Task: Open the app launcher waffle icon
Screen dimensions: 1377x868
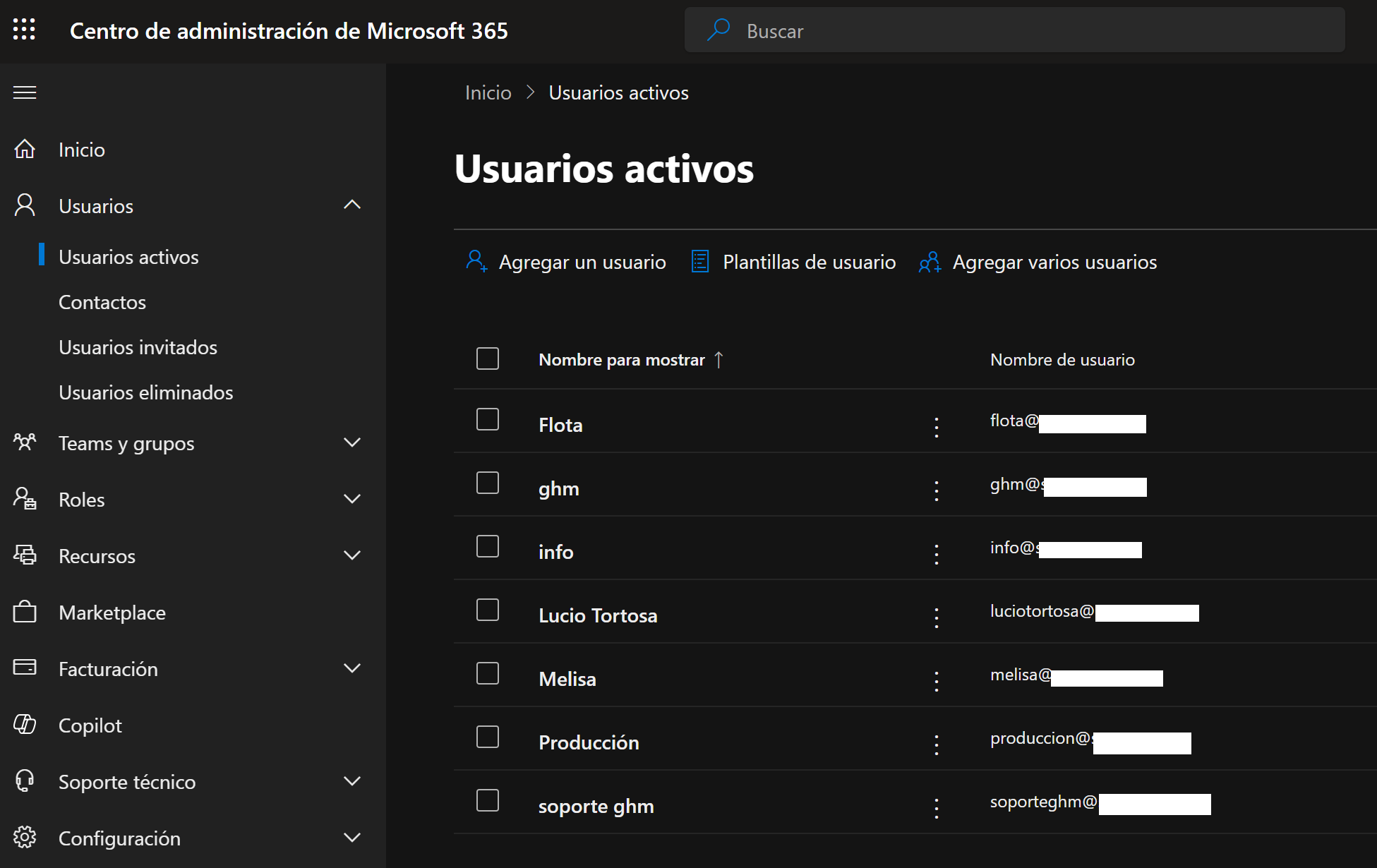Action: click(24, 30)
